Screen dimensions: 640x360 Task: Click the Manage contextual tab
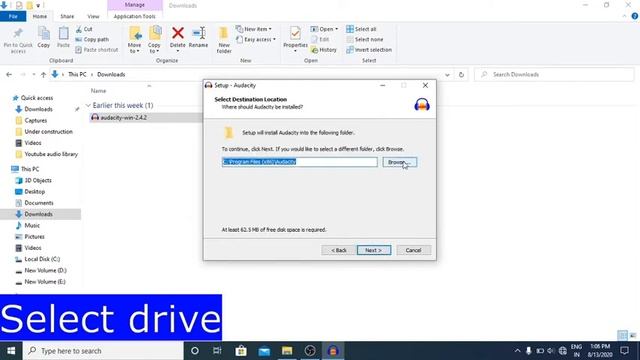[135, 5]
